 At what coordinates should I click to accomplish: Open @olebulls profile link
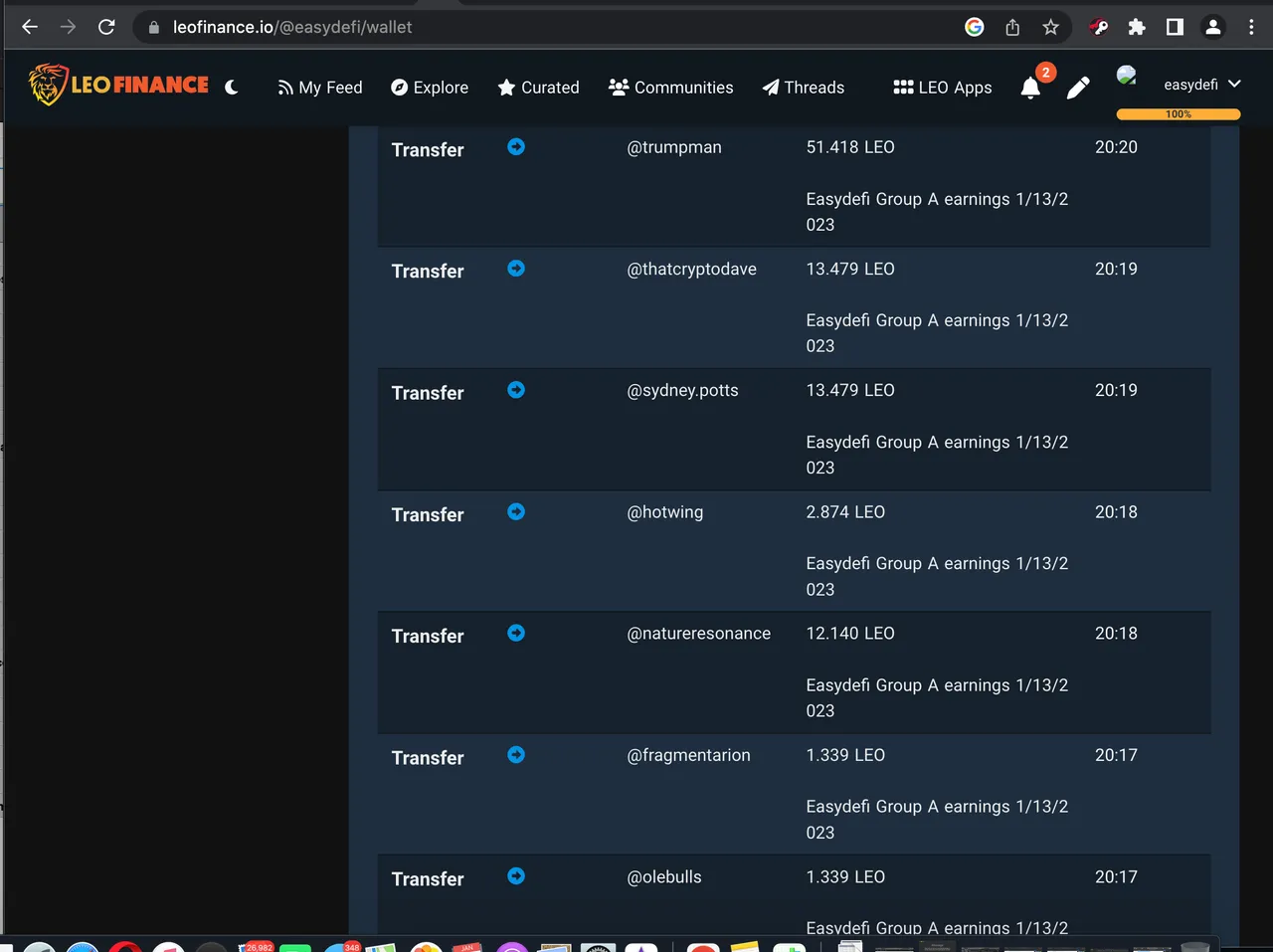pos(663,877)
